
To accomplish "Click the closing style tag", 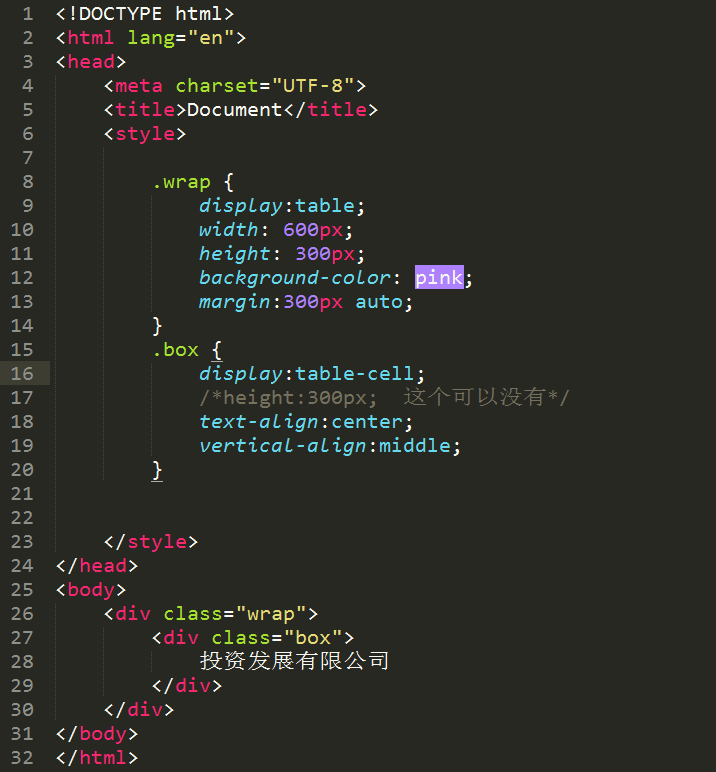I will click(151, 542).
